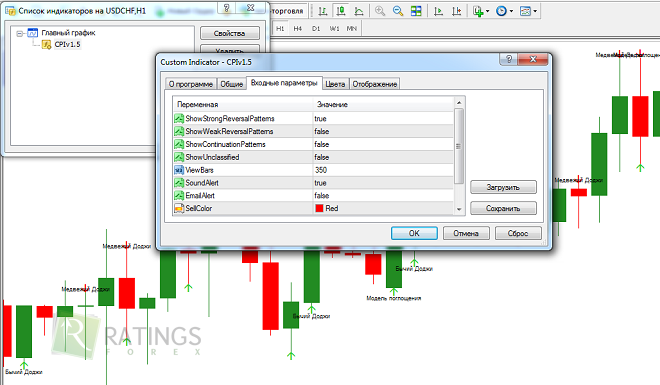660x385 pixels.
Task: Switch chart to line chart mode
Action: pyautogui.click(x=359, y=11)
